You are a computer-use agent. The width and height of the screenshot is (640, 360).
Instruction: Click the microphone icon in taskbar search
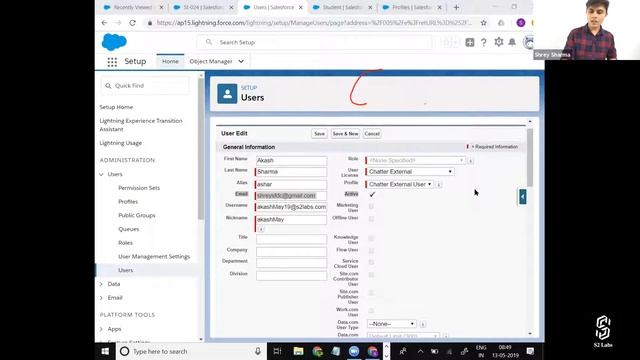point(258,351)
